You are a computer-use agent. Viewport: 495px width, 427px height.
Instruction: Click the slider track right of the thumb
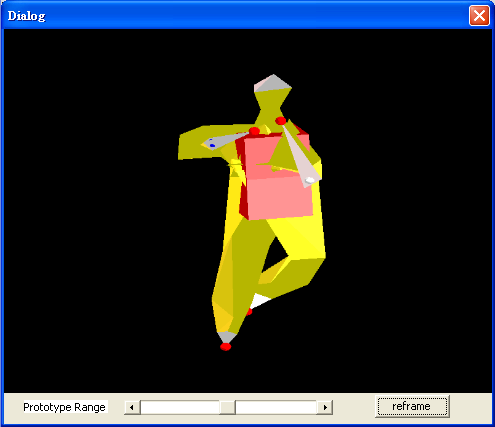(276, 407)
